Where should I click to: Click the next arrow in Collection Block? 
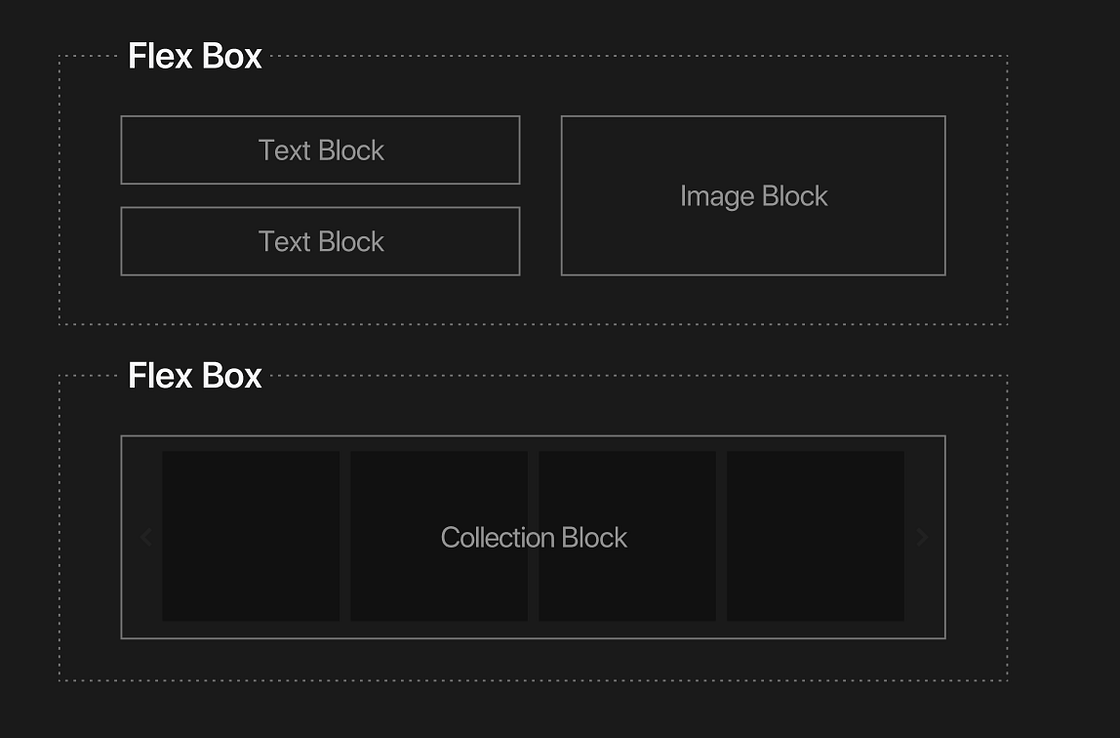coord(922,537)
